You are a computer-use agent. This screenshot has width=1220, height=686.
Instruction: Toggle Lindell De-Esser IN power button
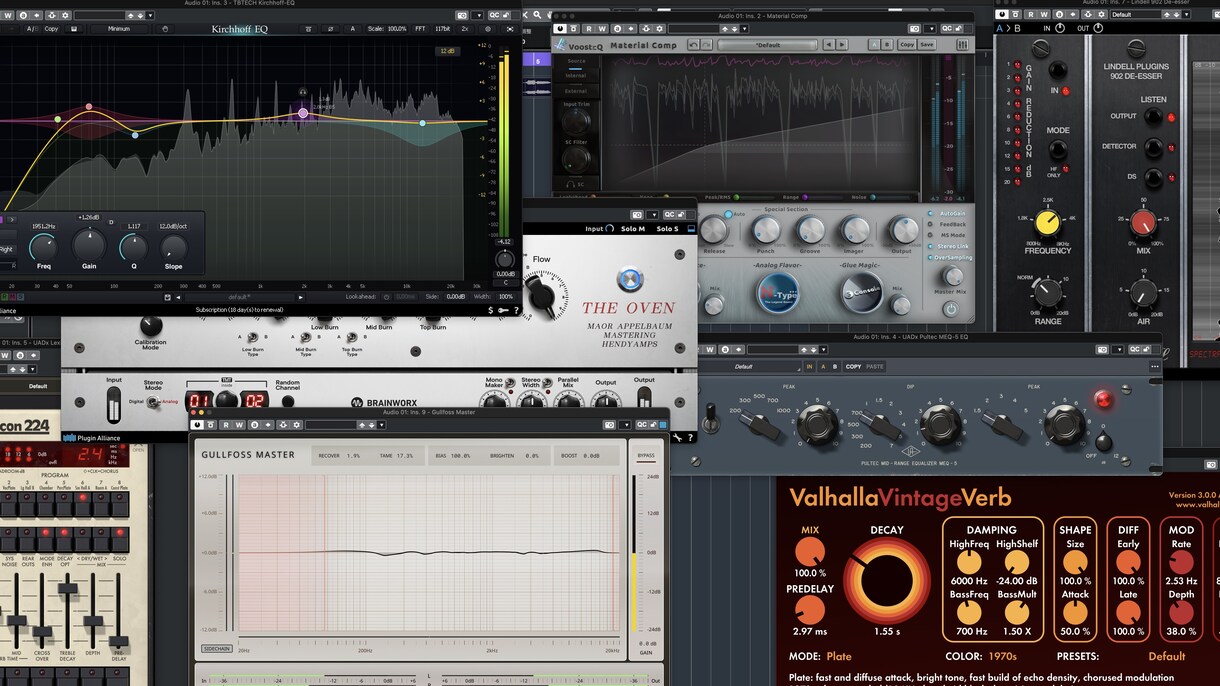1060,28
